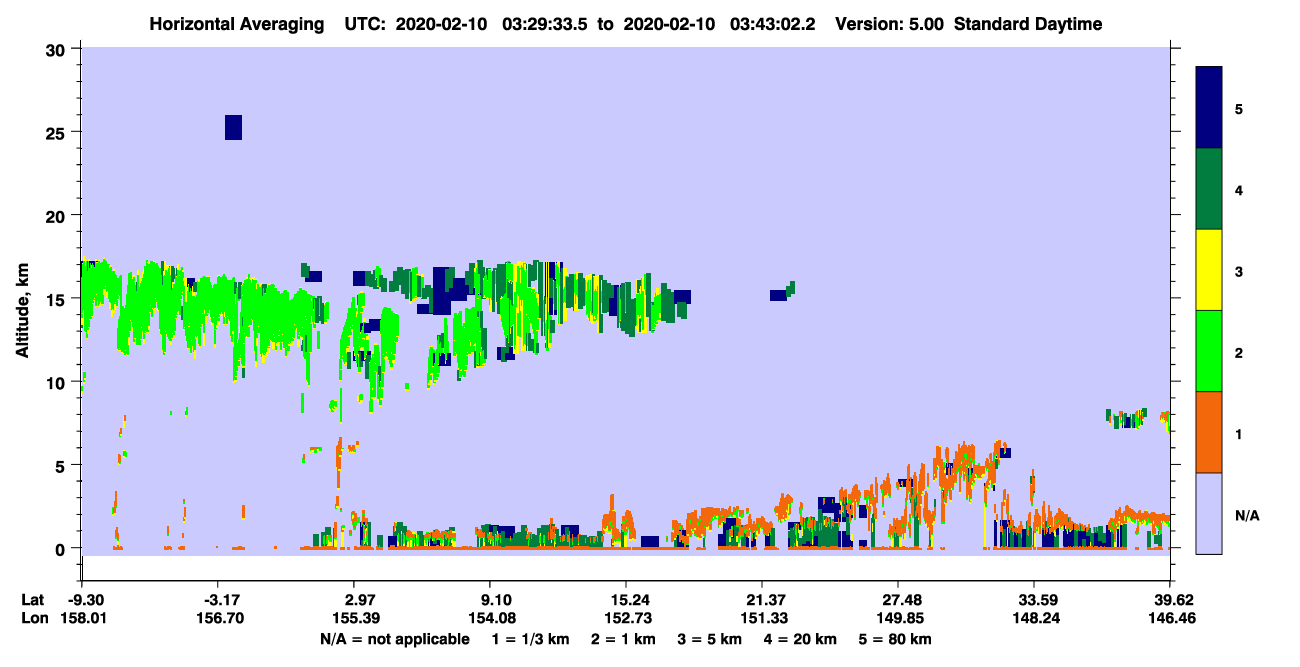This screenshot has height=667, width=1300.
Task: Click the 'N/A = not applicable' legend text
Action: click(394, 639)
